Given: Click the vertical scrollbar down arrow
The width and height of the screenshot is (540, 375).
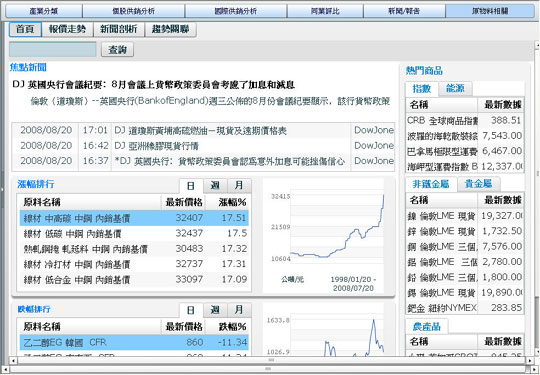Looking at the screenshot, I should (x=537, y=352).
